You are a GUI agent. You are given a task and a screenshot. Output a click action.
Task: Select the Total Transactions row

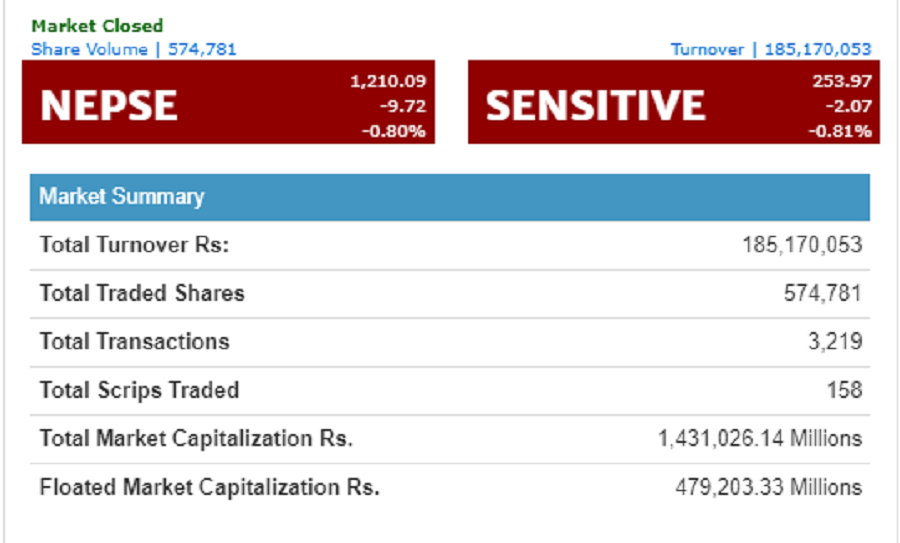point(450,342)
